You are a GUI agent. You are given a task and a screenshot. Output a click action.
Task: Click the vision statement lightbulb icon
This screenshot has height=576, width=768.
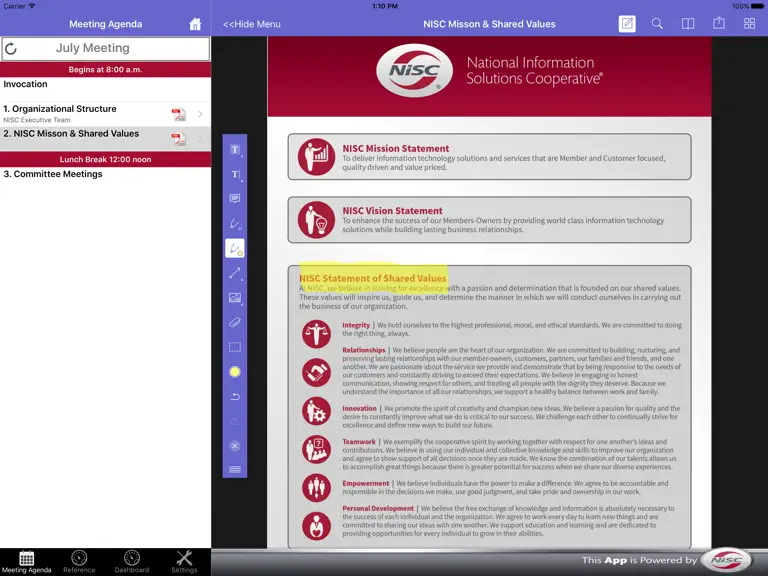316,220
